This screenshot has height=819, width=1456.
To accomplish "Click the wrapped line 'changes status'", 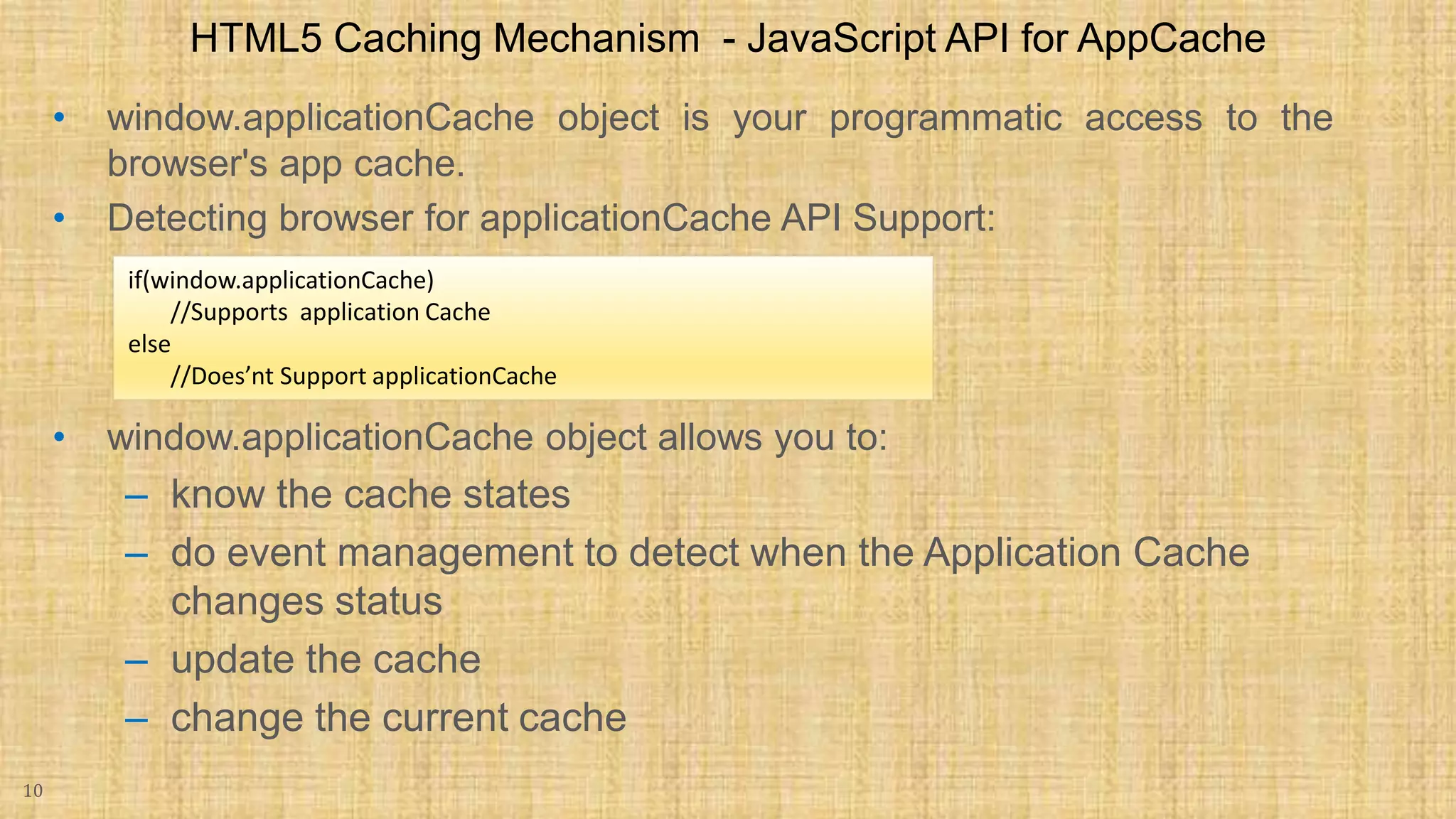I will pos(306,601).
